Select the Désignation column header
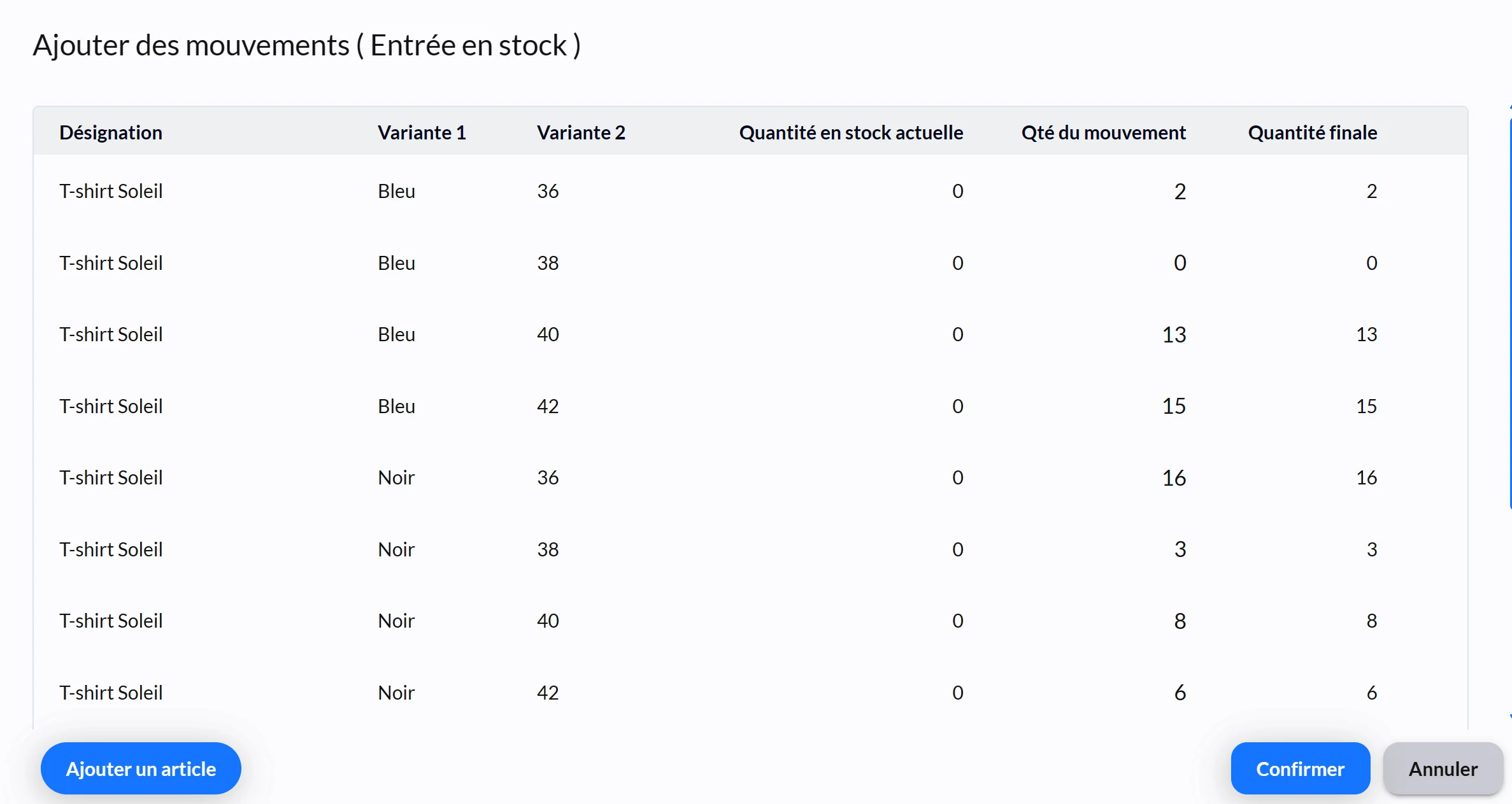Image resolution: width=1512 pixels, height=804 pixels. 111,132
